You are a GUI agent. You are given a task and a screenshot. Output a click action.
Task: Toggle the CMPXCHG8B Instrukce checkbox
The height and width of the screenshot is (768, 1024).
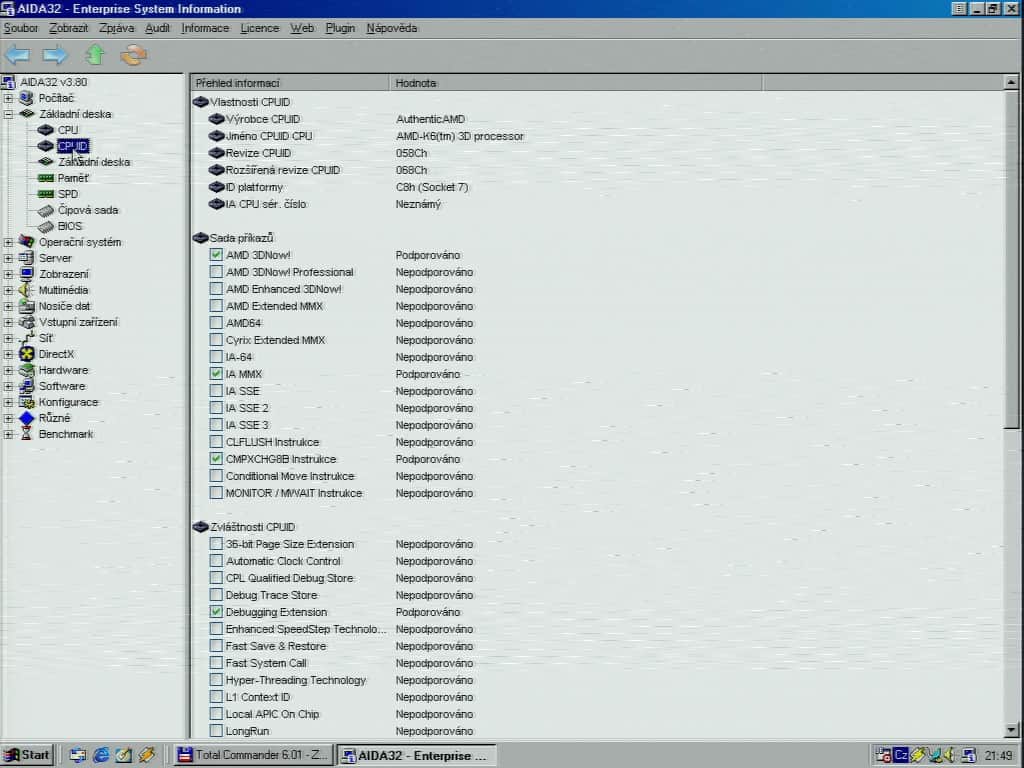pyautogui.click(x=216, y=458)
